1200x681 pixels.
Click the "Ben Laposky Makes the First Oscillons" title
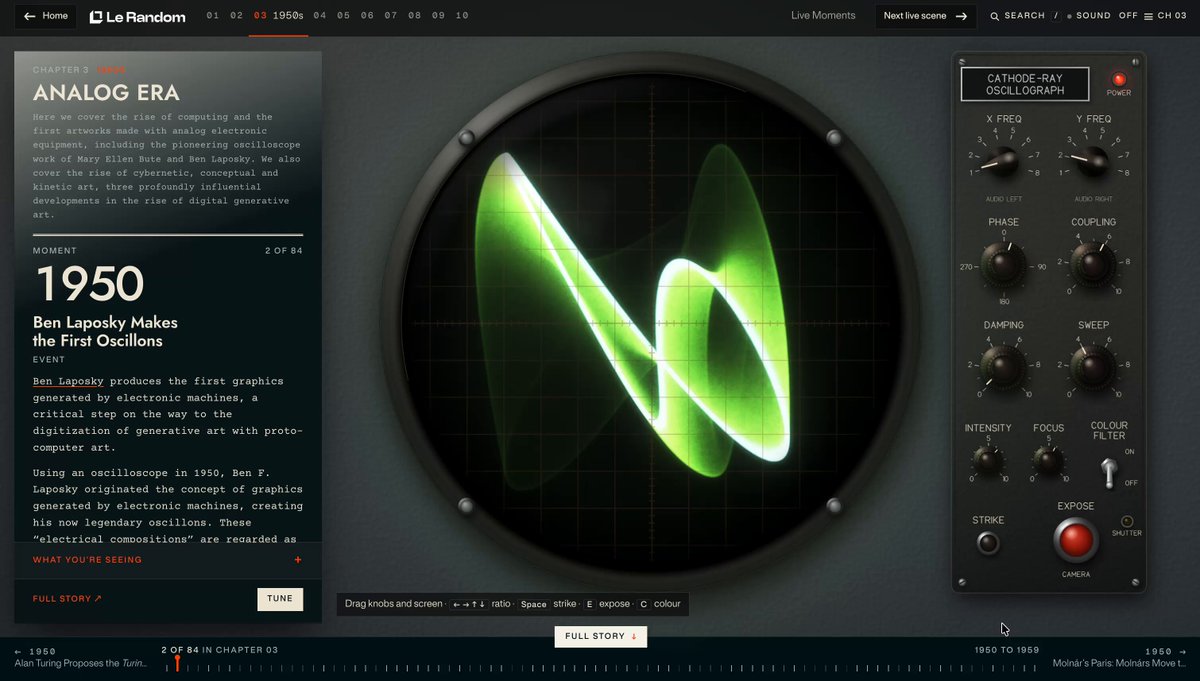(105, 331)
